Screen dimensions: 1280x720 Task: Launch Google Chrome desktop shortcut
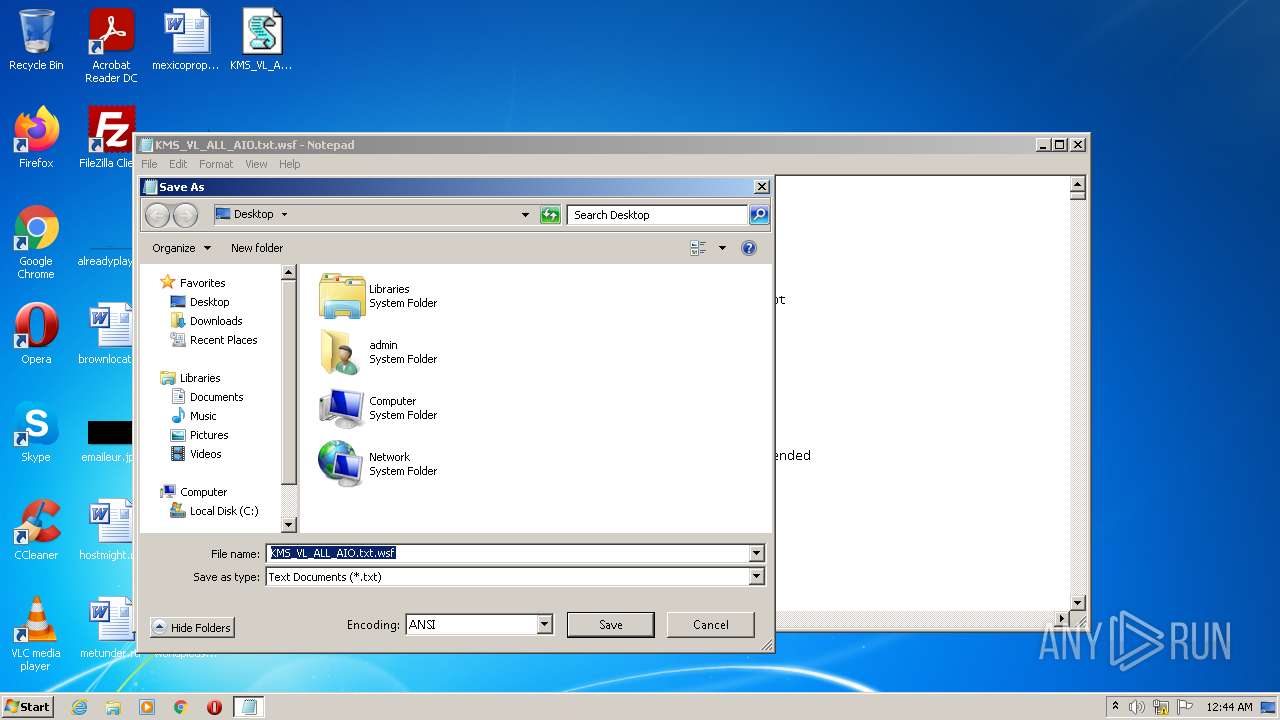[36, 242]
